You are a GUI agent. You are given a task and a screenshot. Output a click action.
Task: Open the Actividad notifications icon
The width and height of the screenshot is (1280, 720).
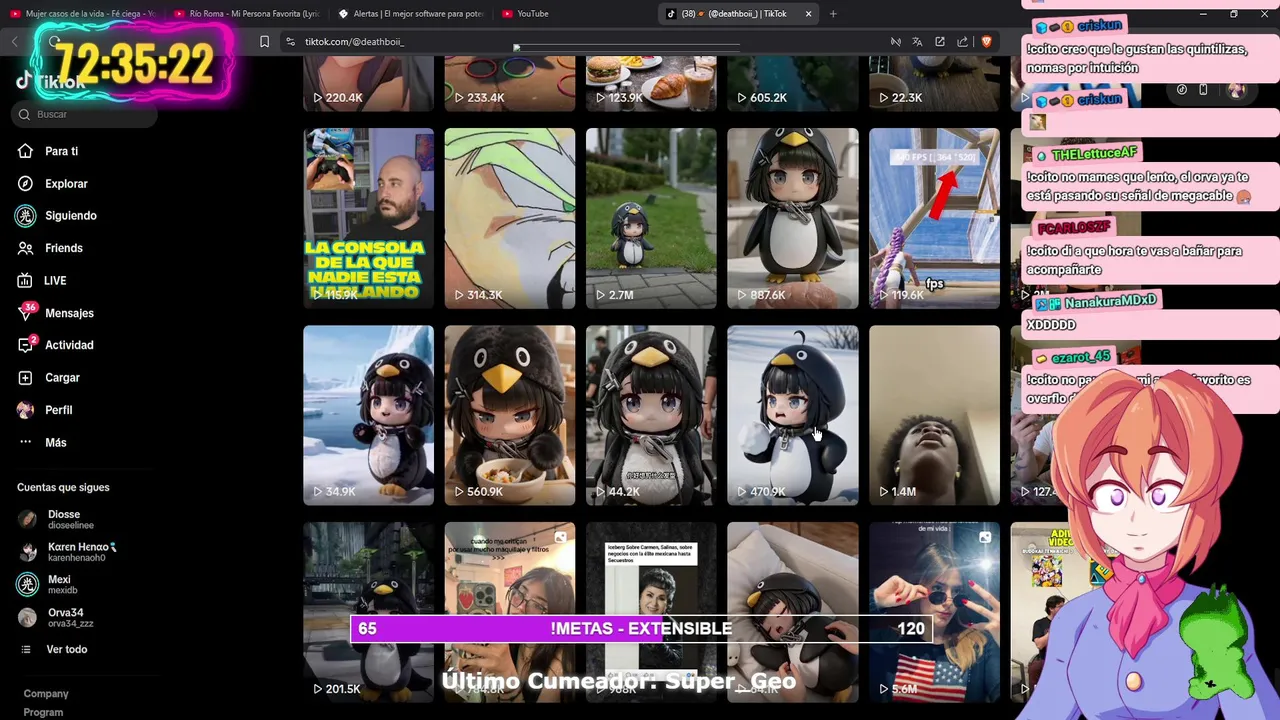point(26,345)
